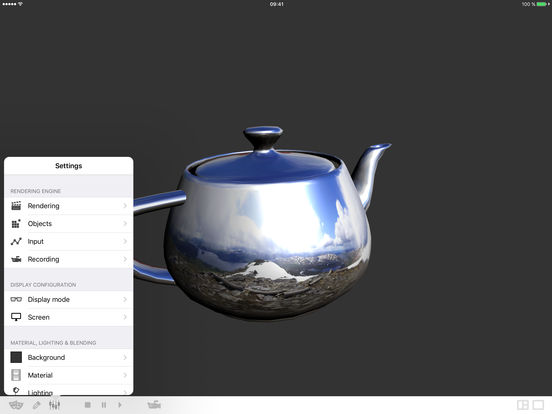
Task: Tap the light bulb icon beside Lighting
Action: pyautogui.click(x=16, y=390)
